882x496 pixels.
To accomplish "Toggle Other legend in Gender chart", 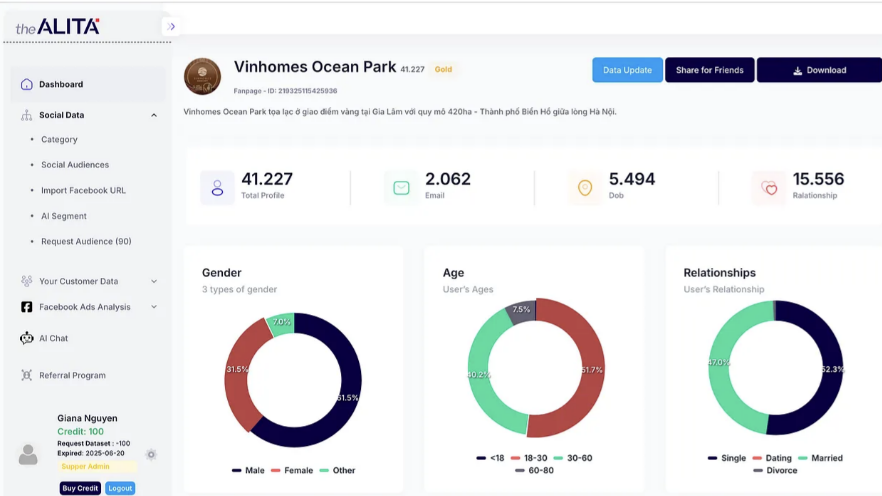I will [338, 470].
